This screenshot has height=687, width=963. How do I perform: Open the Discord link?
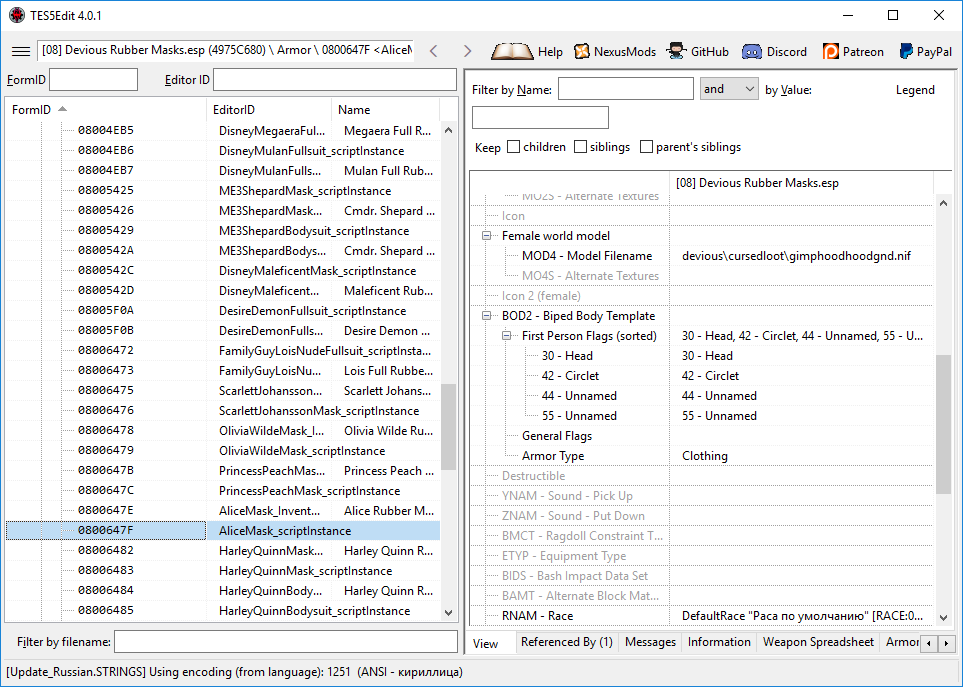(774, 52)
